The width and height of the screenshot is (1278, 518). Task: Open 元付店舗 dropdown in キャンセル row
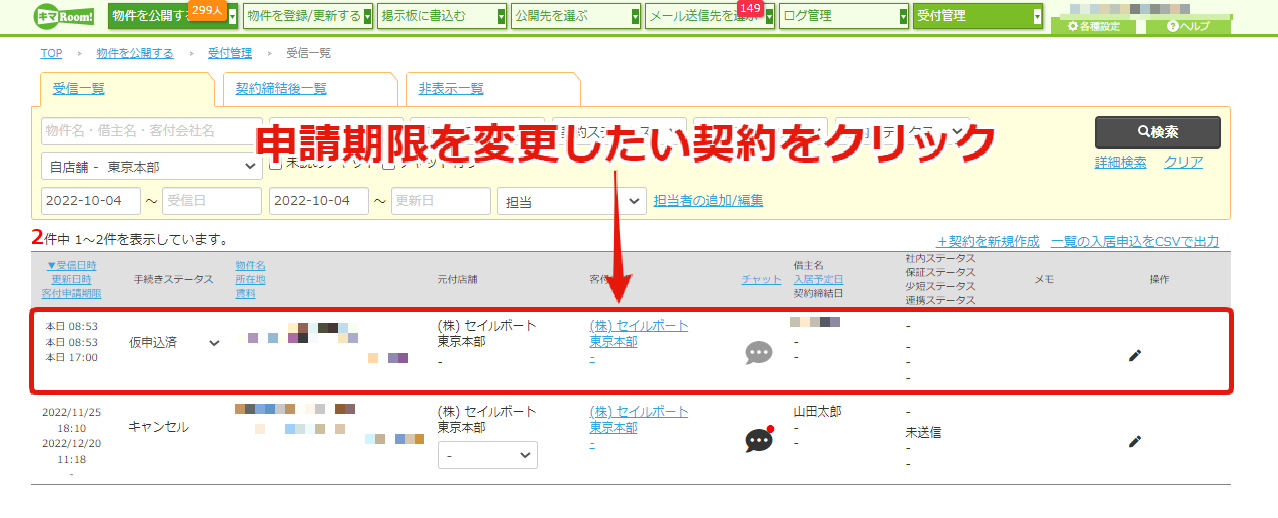(x=488, y=455)
